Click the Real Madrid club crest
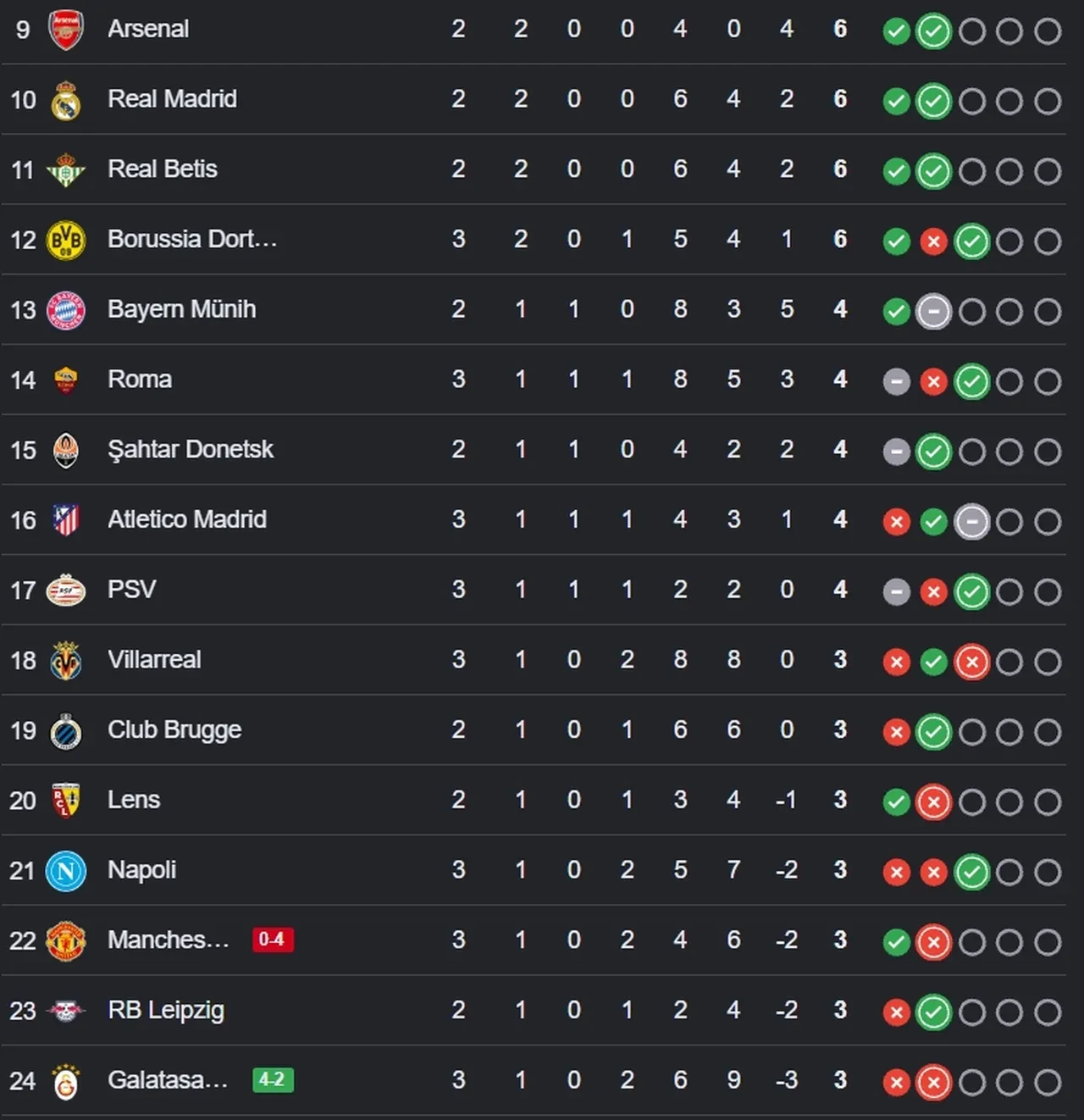Viewport: 1084px width, 1120px height. 66,100
